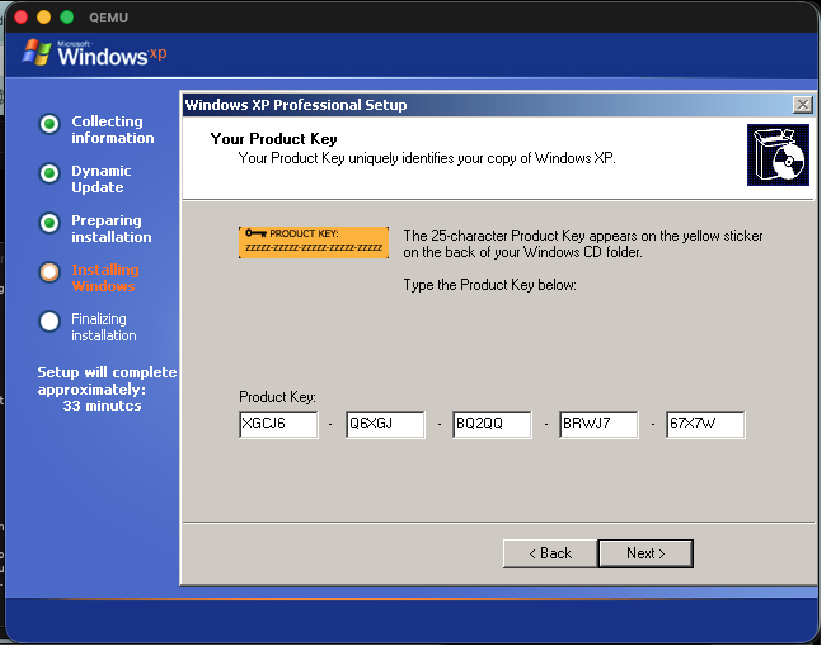Image resolution: width=821 pixels, height=645 pixels.
Task: Click the Dynamic Update step indicator
Action: [50, 173]
